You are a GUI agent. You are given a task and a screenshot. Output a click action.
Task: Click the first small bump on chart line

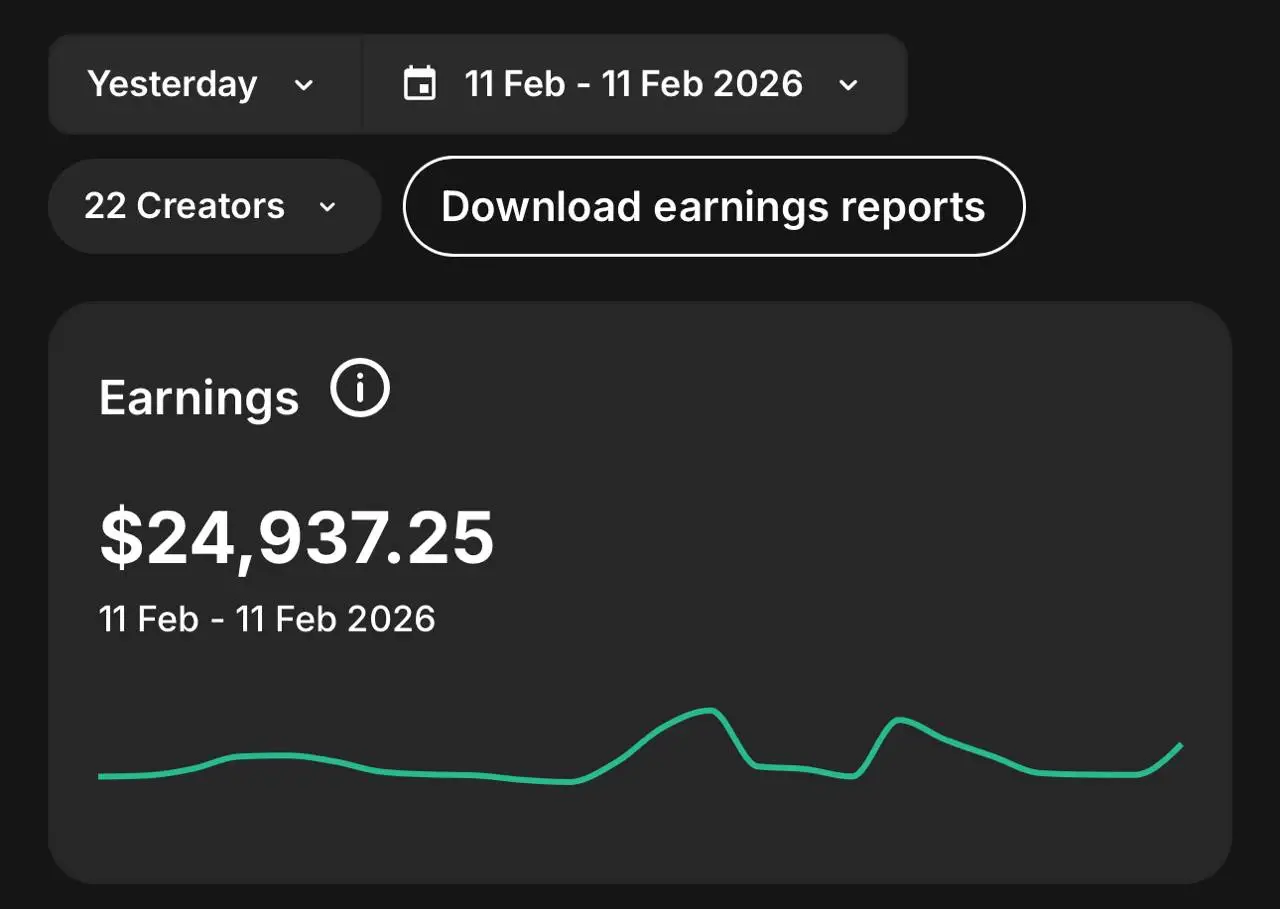tap(267, 755)
